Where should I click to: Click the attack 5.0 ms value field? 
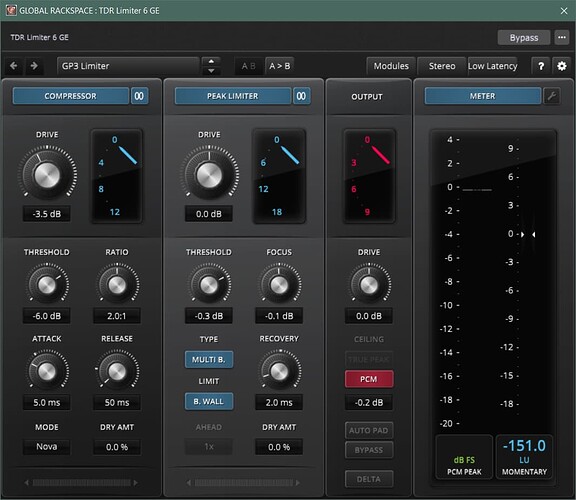click(x=47, y=402)
